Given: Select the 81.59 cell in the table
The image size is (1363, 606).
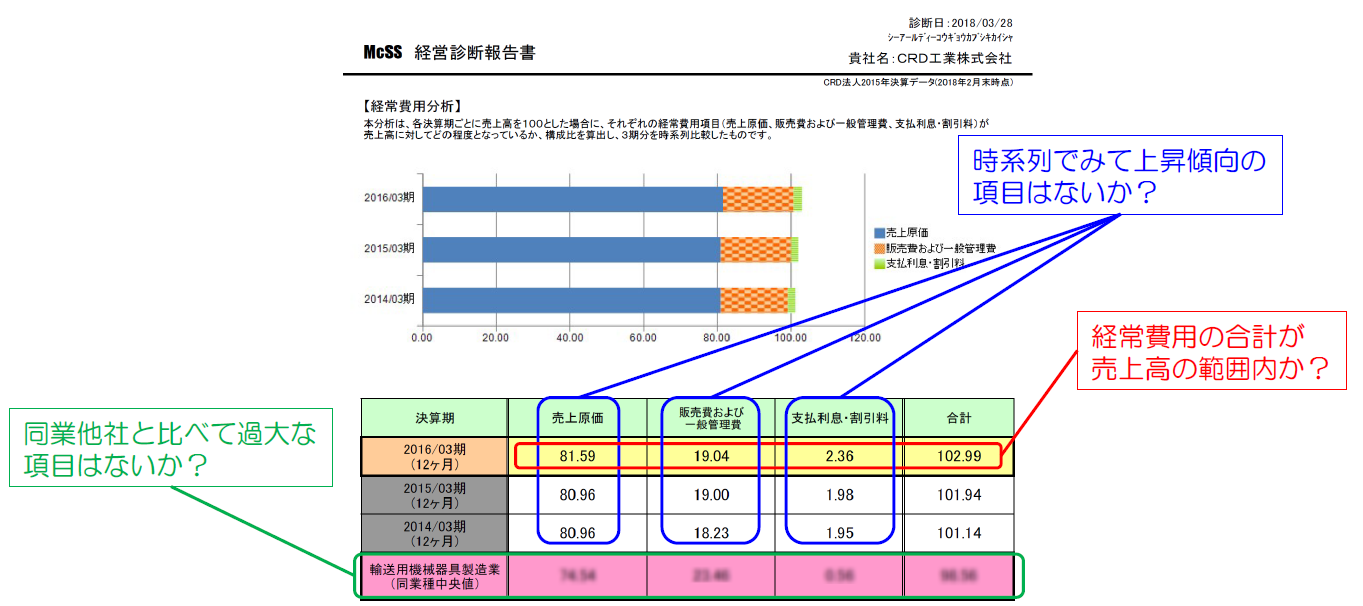Looking at the screenshot, I should 578,456.
